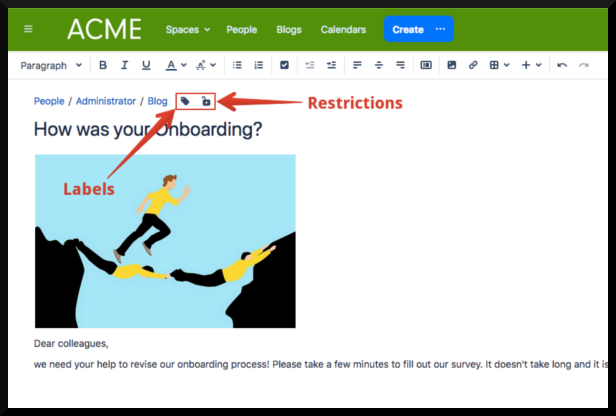Apply the text color button
Screen dimensions: 616x416
pos(171,65)
